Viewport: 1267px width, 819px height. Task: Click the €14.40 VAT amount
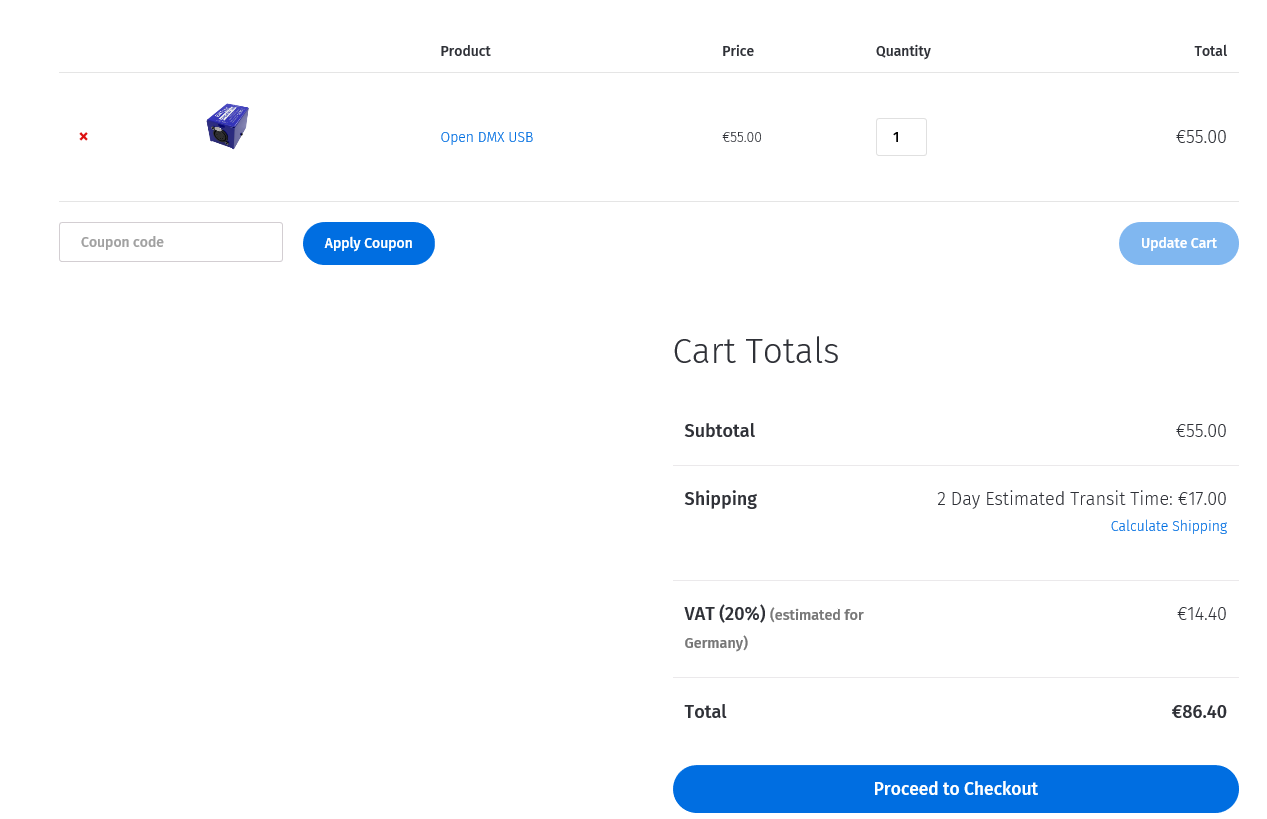click(x=1201, y=614)
